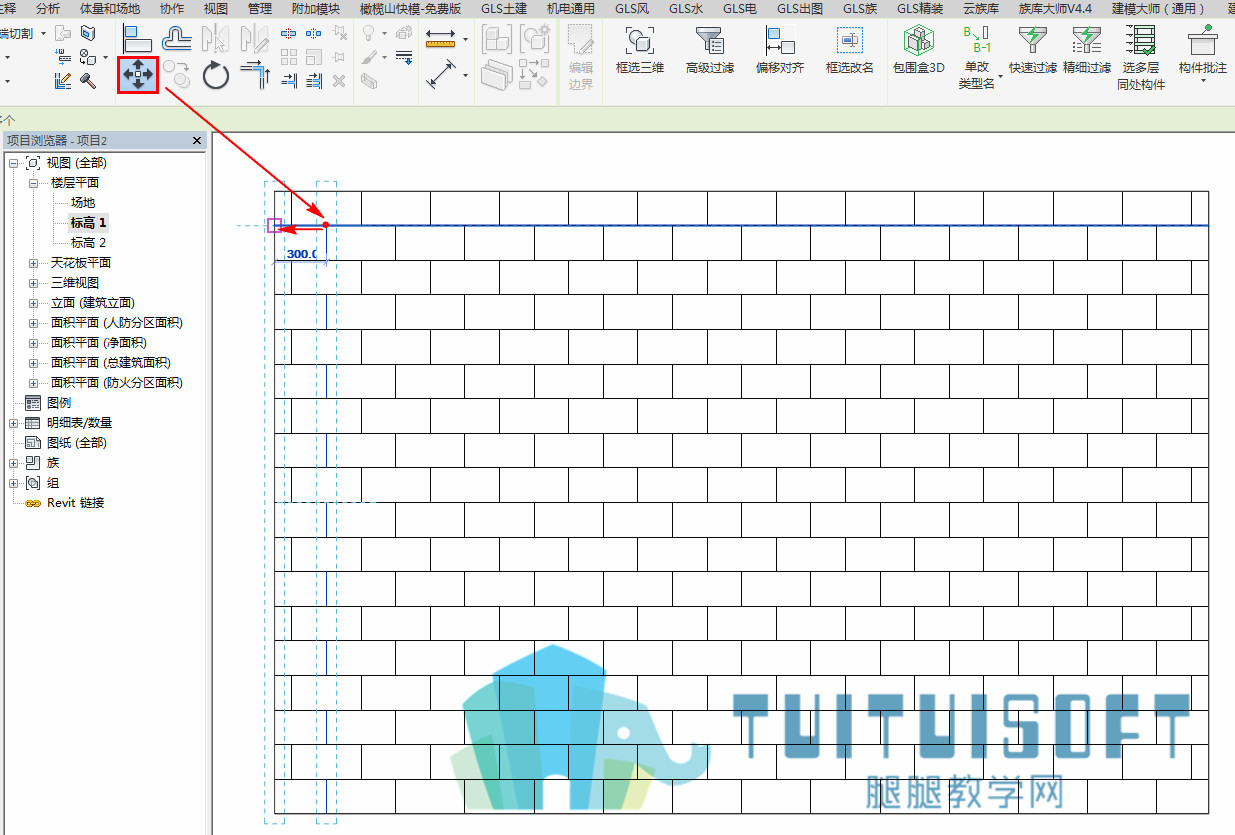Select the Rotate tool

coord(216,75)
